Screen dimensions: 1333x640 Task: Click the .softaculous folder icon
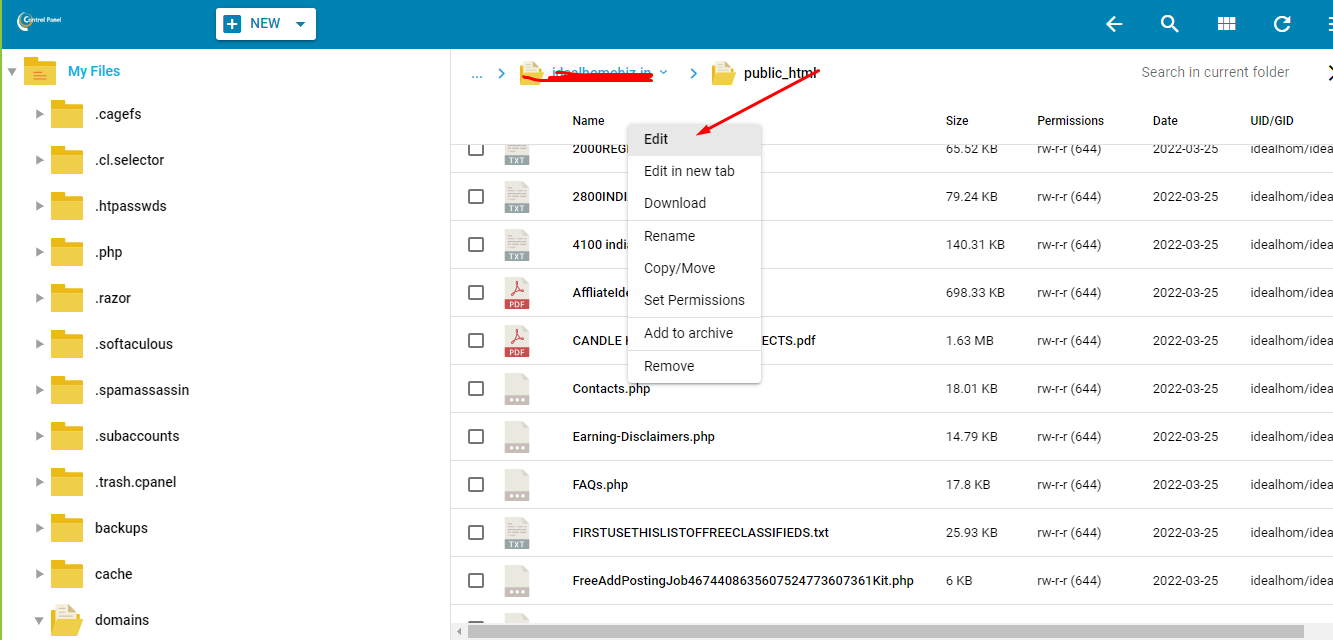[x=67, y=344]
